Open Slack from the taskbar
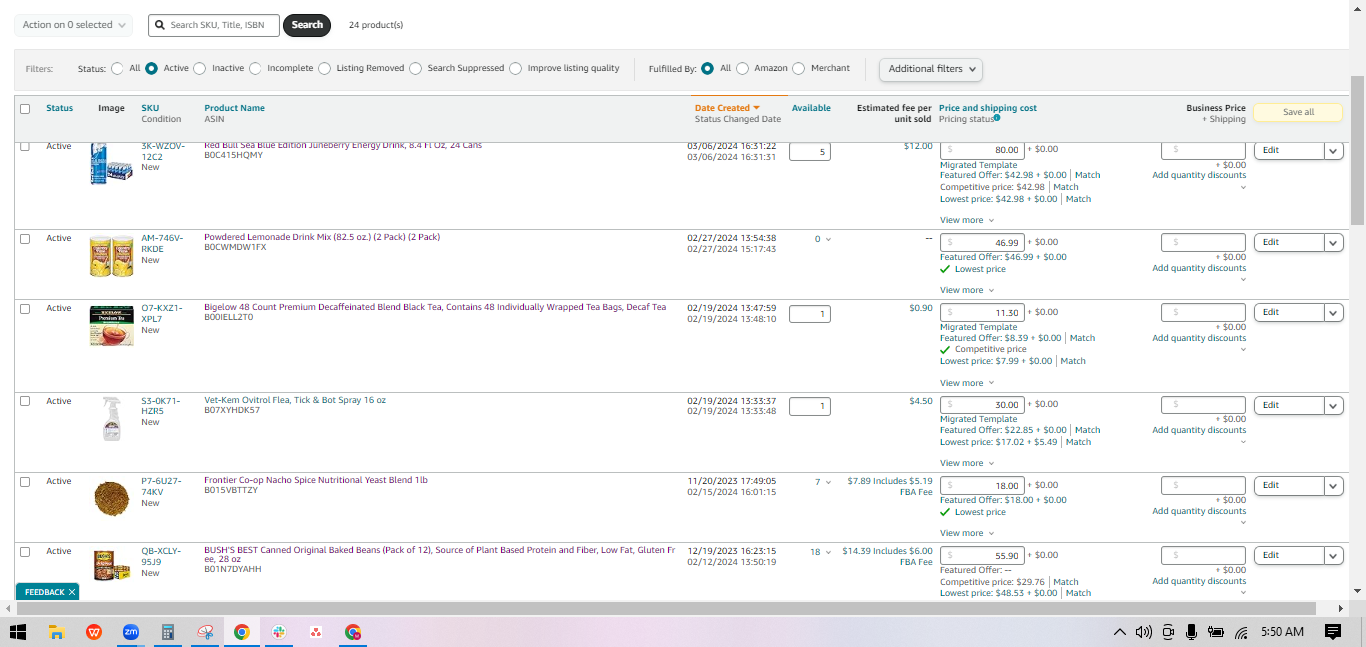This screenshot has width=1366, height=647. tap(279, 632)
